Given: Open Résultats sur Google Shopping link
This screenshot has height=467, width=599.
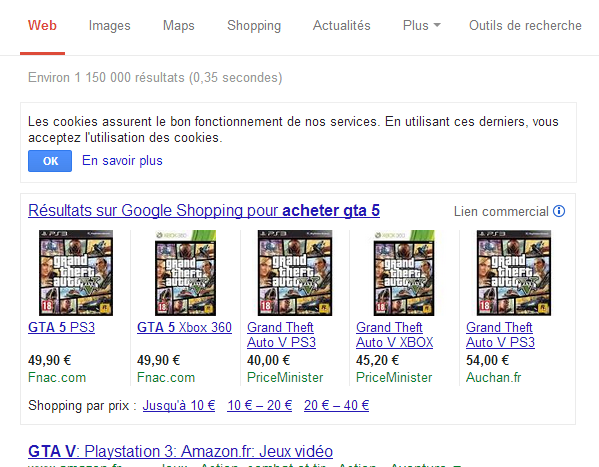Looking at the screenshot, I should (x=204, y=211).
